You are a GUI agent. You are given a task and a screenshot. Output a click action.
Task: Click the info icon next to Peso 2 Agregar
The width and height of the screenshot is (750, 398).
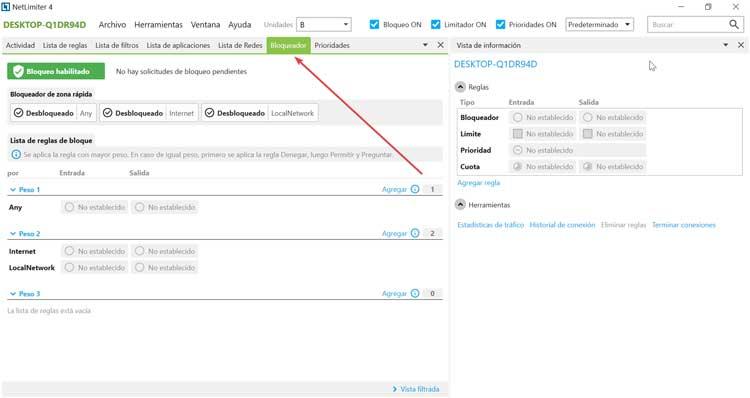(x=415, y=233)
